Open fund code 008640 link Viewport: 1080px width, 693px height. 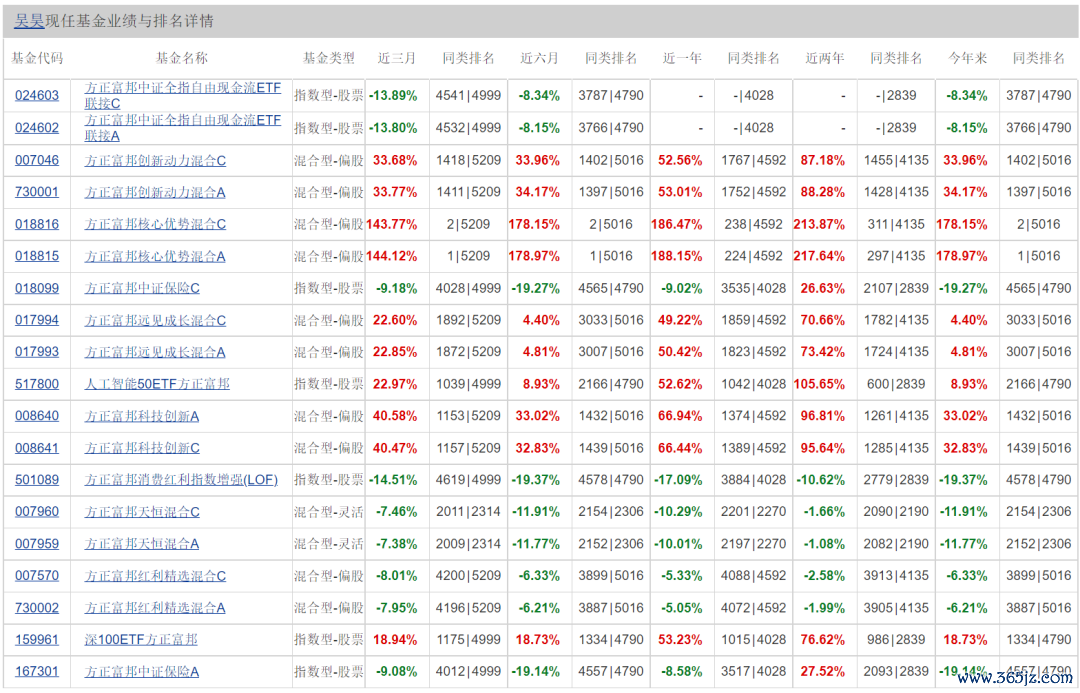[37, 416]
